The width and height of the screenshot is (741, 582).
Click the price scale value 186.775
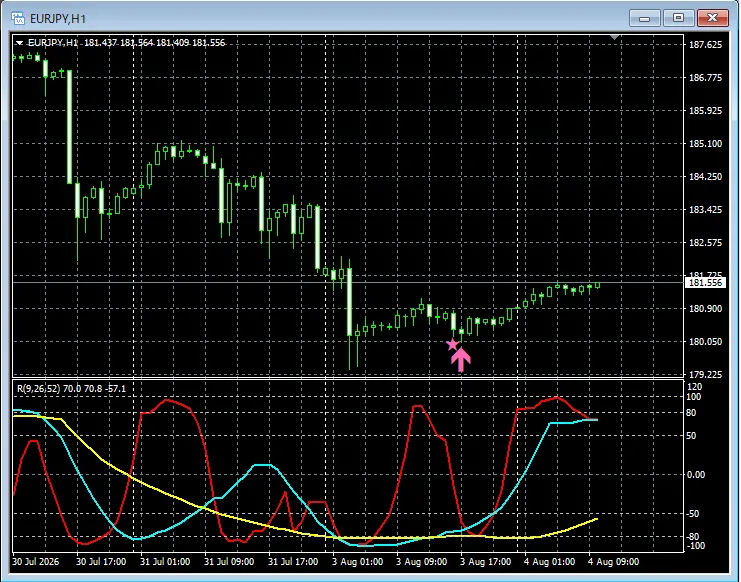706,77
